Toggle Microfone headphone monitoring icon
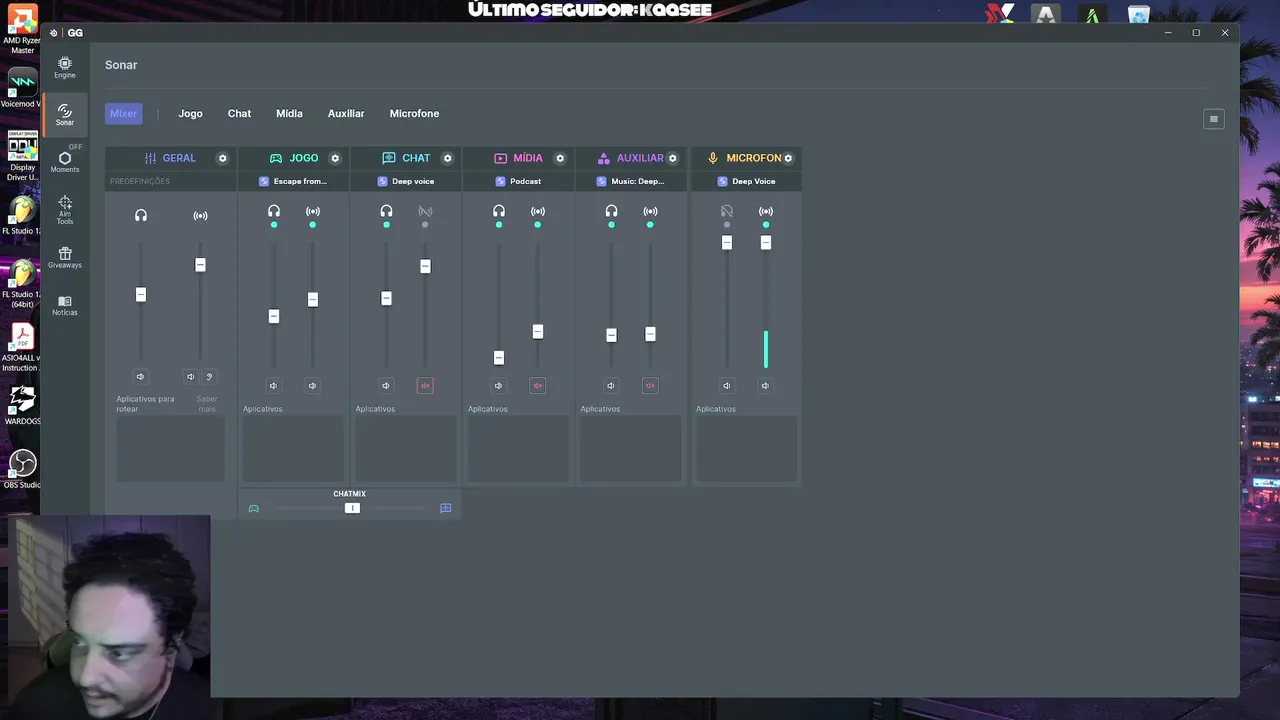Viewport: 1280px width, 720px height. tap(727, 211)
